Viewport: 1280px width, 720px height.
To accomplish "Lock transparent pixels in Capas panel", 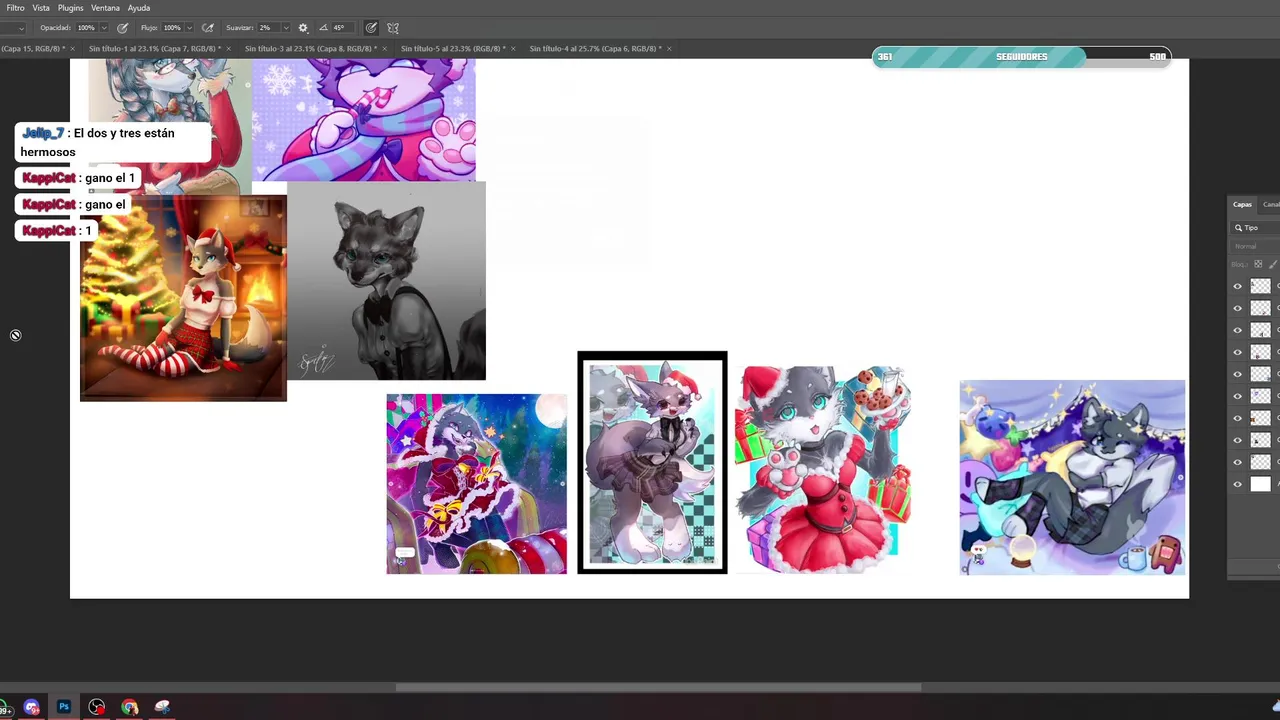I will [1258, 264].
